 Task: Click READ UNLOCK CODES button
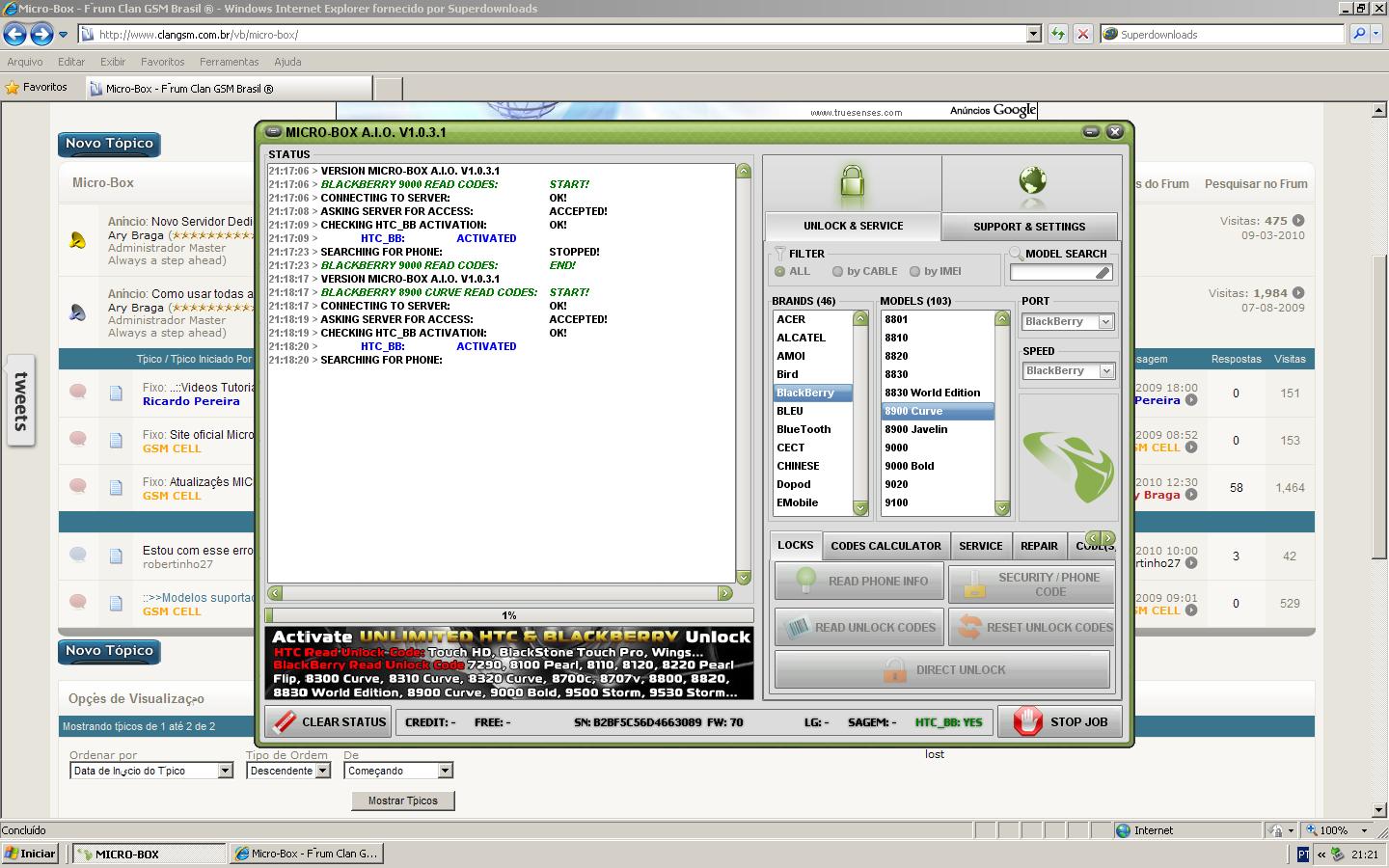[x=859, y=627]
